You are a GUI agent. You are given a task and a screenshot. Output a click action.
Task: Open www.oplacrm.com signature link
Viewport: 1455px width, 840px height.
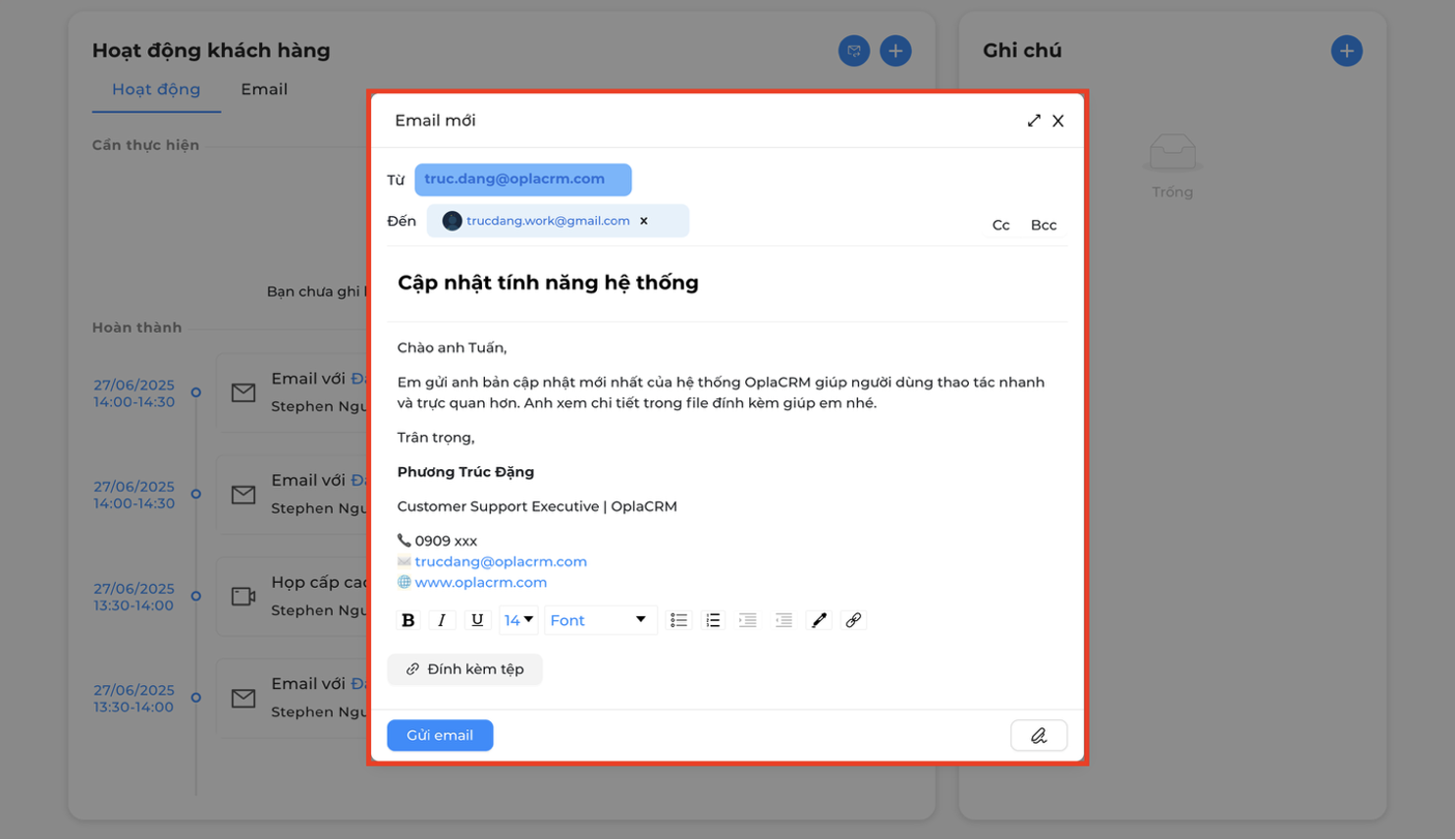tap(481, 582)
